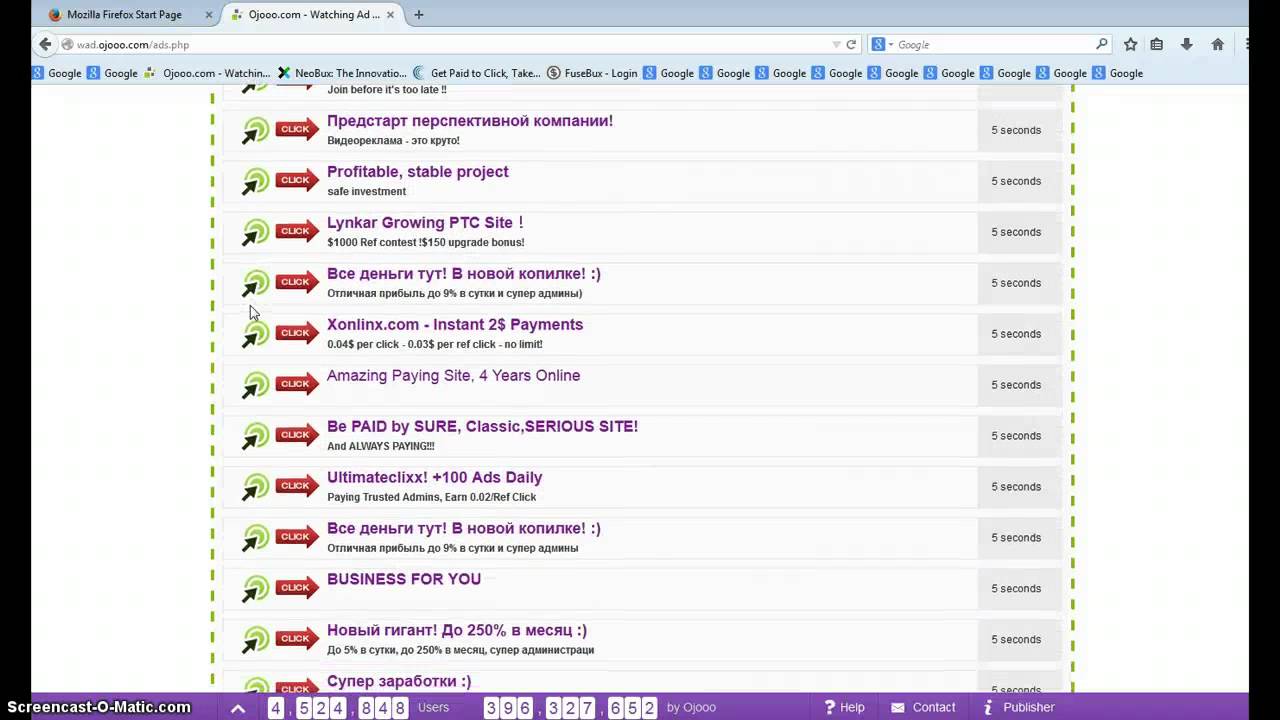Image resolution: width=1280 pixels, height=720 pixels.
Task: Click green target icon beside Lynkar Growing PTC
Action: pos(255,233)
